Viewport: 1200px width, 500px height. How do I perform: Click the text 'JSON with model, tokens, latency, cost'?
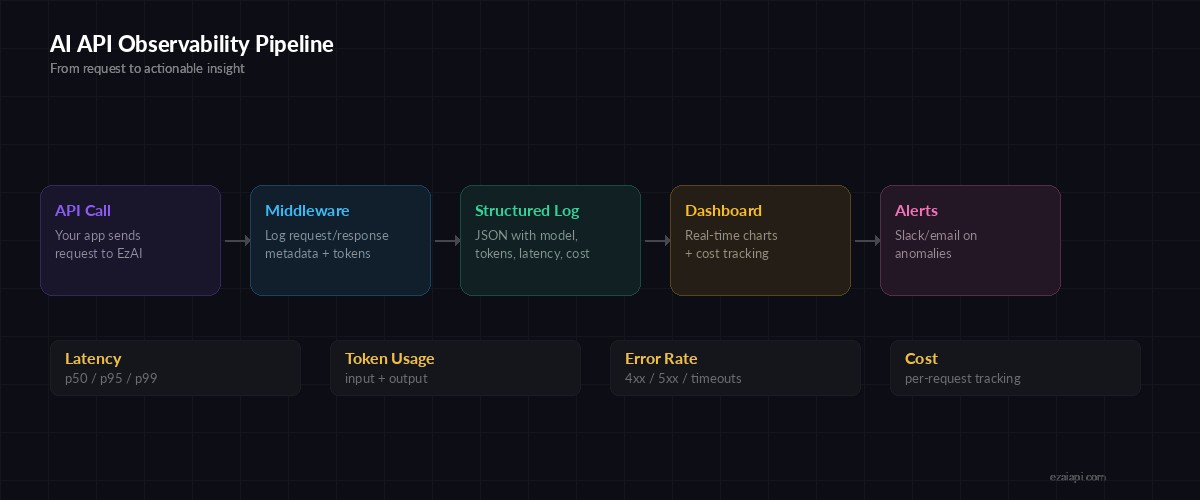(532, 245)
